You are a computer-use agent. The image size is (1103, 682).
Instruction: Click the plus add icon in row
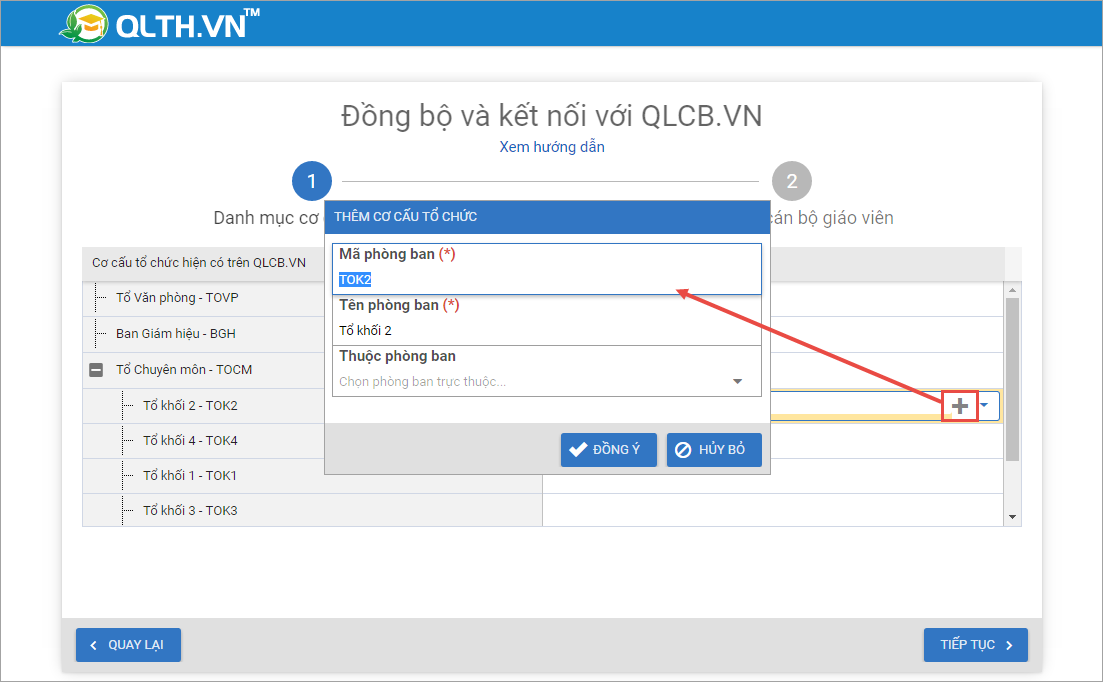pos(959,406)
